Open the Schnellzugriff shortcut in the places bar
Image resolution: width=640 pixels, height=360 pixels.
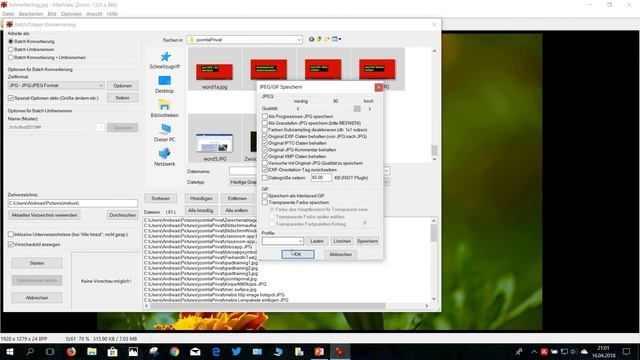click(164, 60)
